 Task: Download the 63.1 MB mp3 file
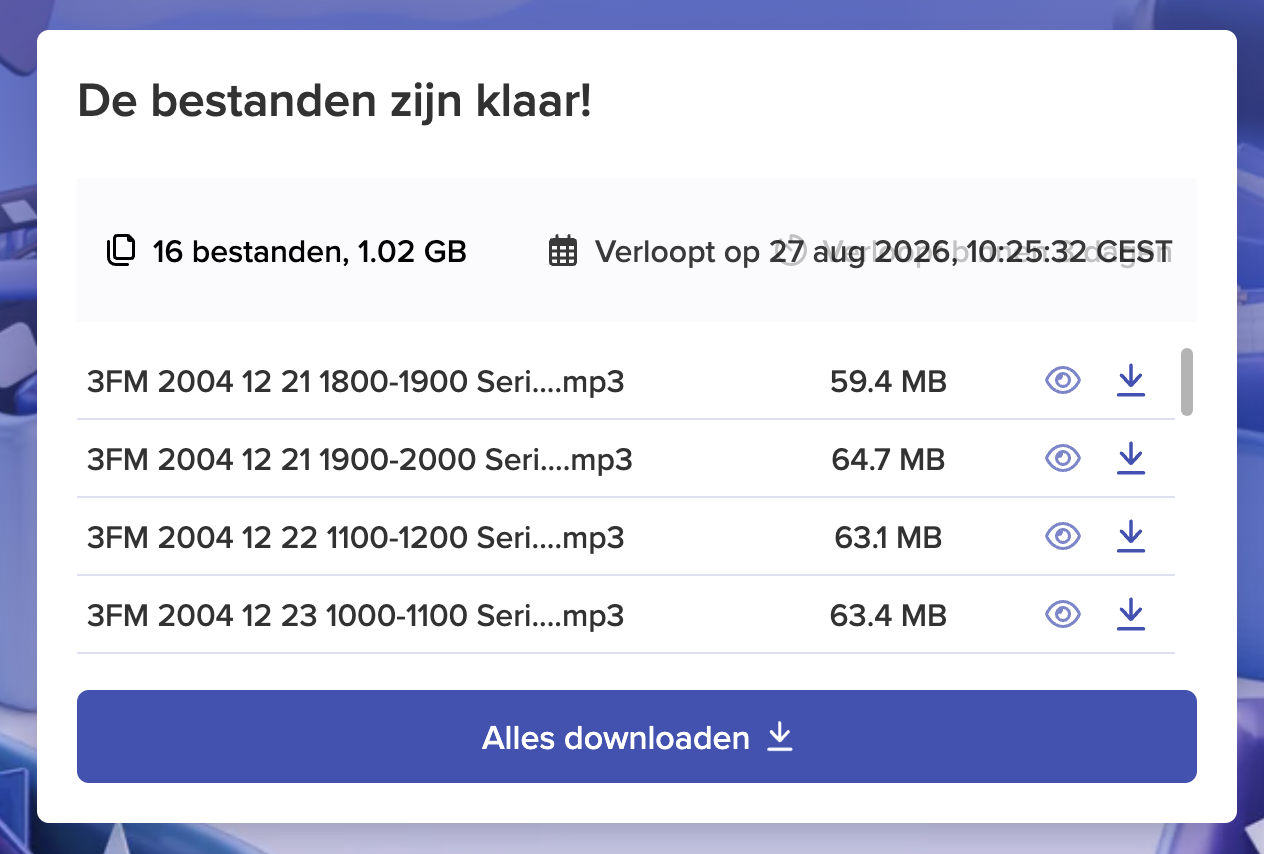click(1130, 536)
